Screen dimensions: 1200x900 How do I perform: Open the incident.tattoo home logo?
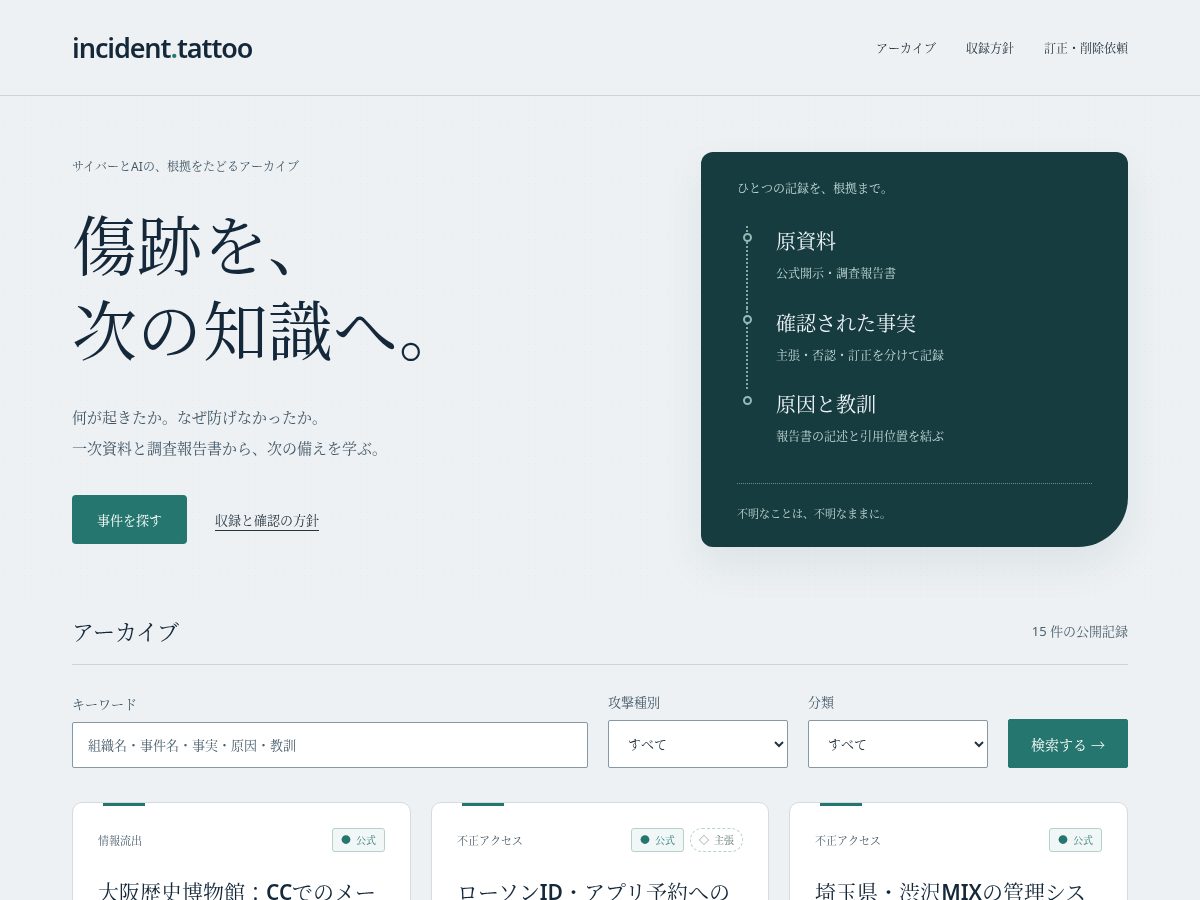[x=162, y=48]
